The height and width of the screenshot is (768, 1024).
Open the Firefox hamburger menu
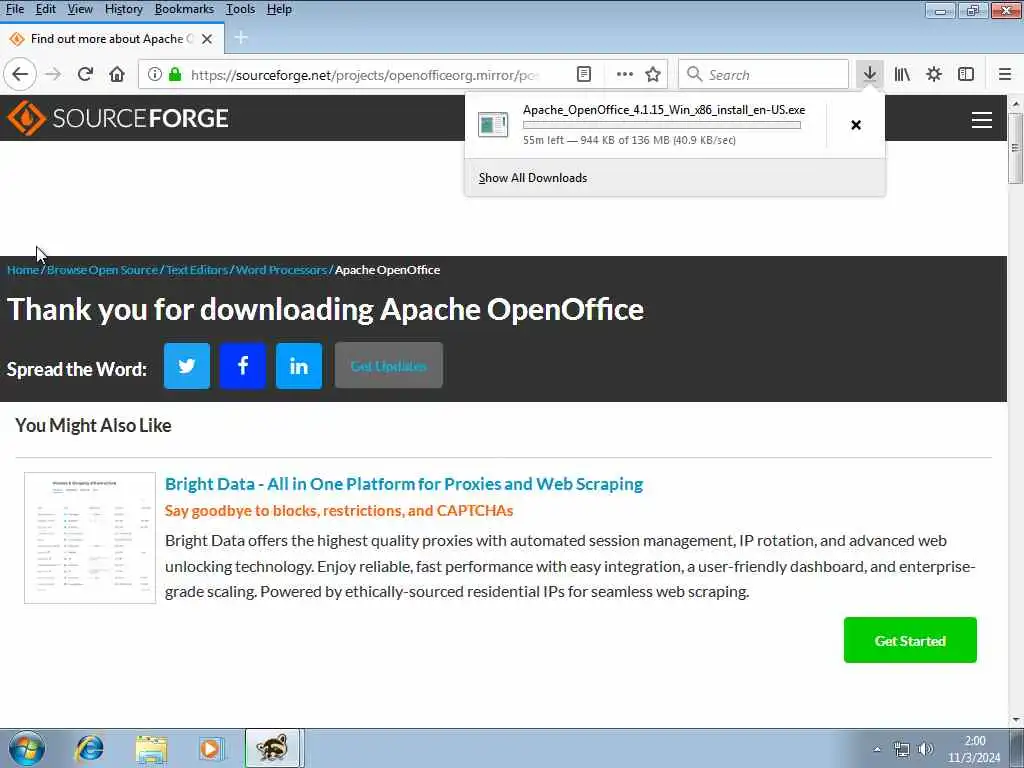pyautogui.click(x=1004, y=74)
